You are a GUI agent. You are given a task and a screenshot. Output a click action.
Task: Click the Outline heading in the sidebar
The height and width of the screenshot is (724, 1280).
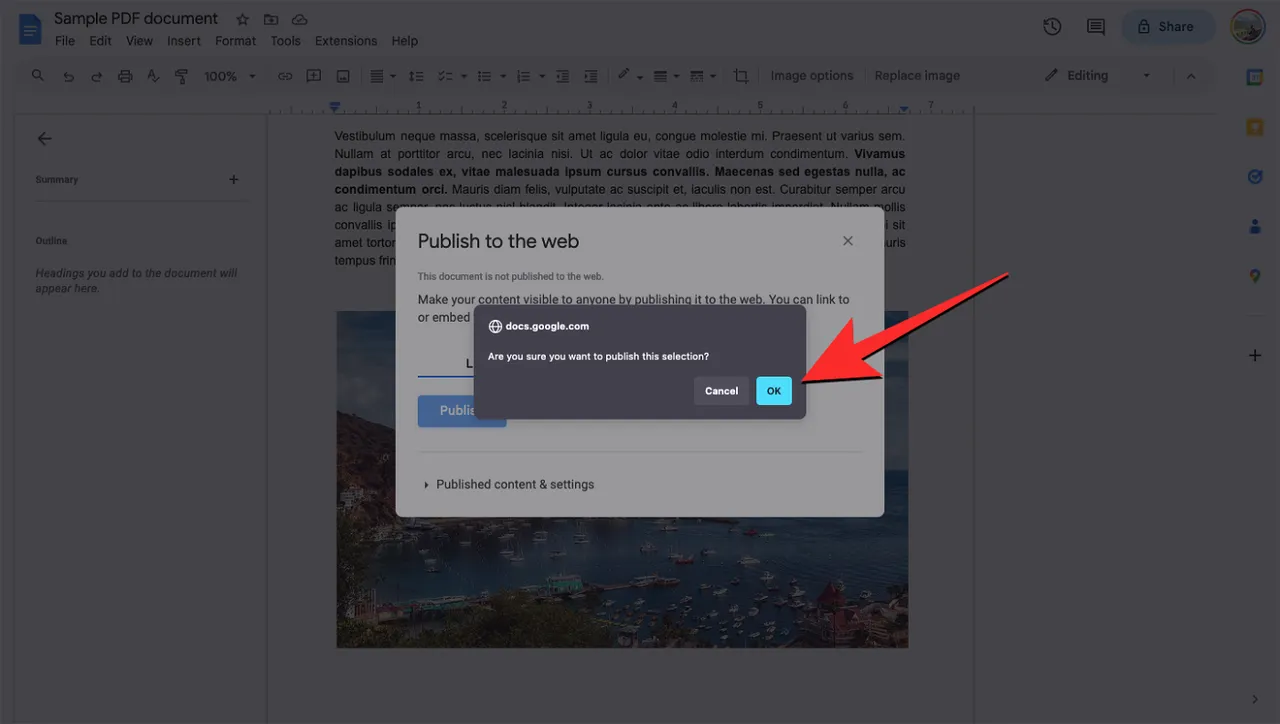coord(52,241)
